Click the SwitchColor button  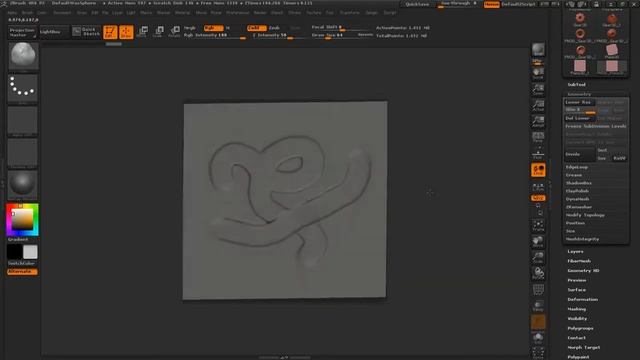[22, 263]
